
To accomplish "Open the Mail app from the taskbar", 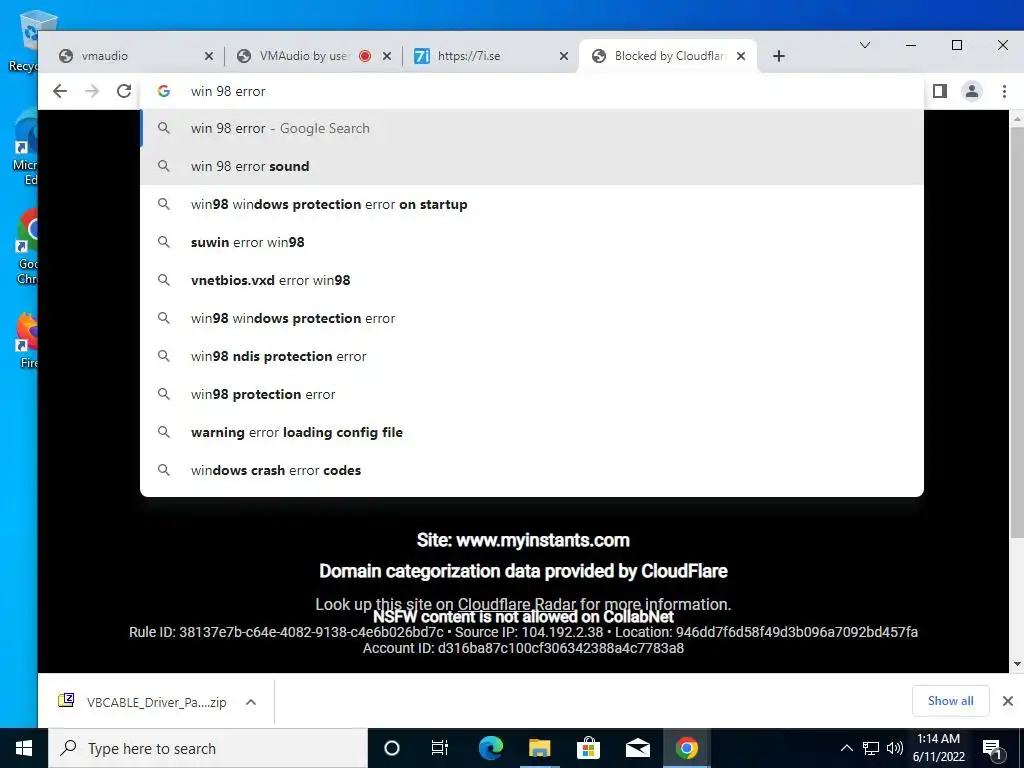I will pos(637,748).
